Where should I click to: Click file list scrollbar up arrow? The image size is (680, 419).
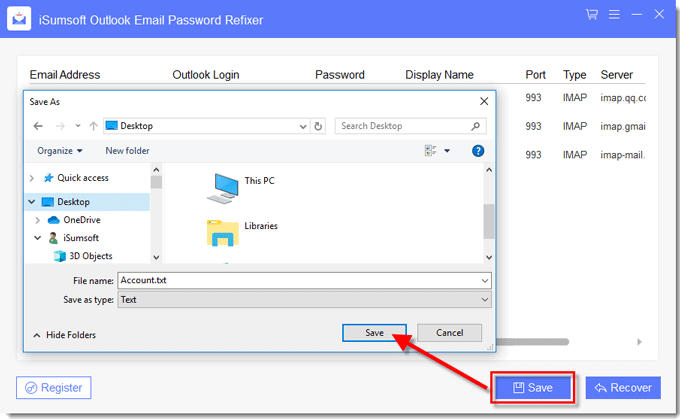(489, 170)
